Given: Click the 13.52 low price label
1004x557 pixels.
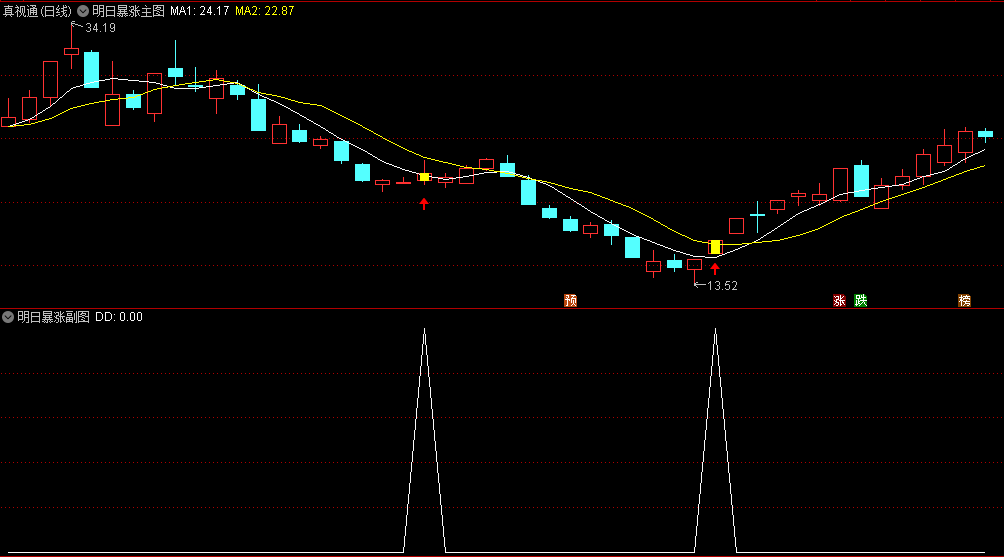Looking at the screenshot, I should pos(722,286).
